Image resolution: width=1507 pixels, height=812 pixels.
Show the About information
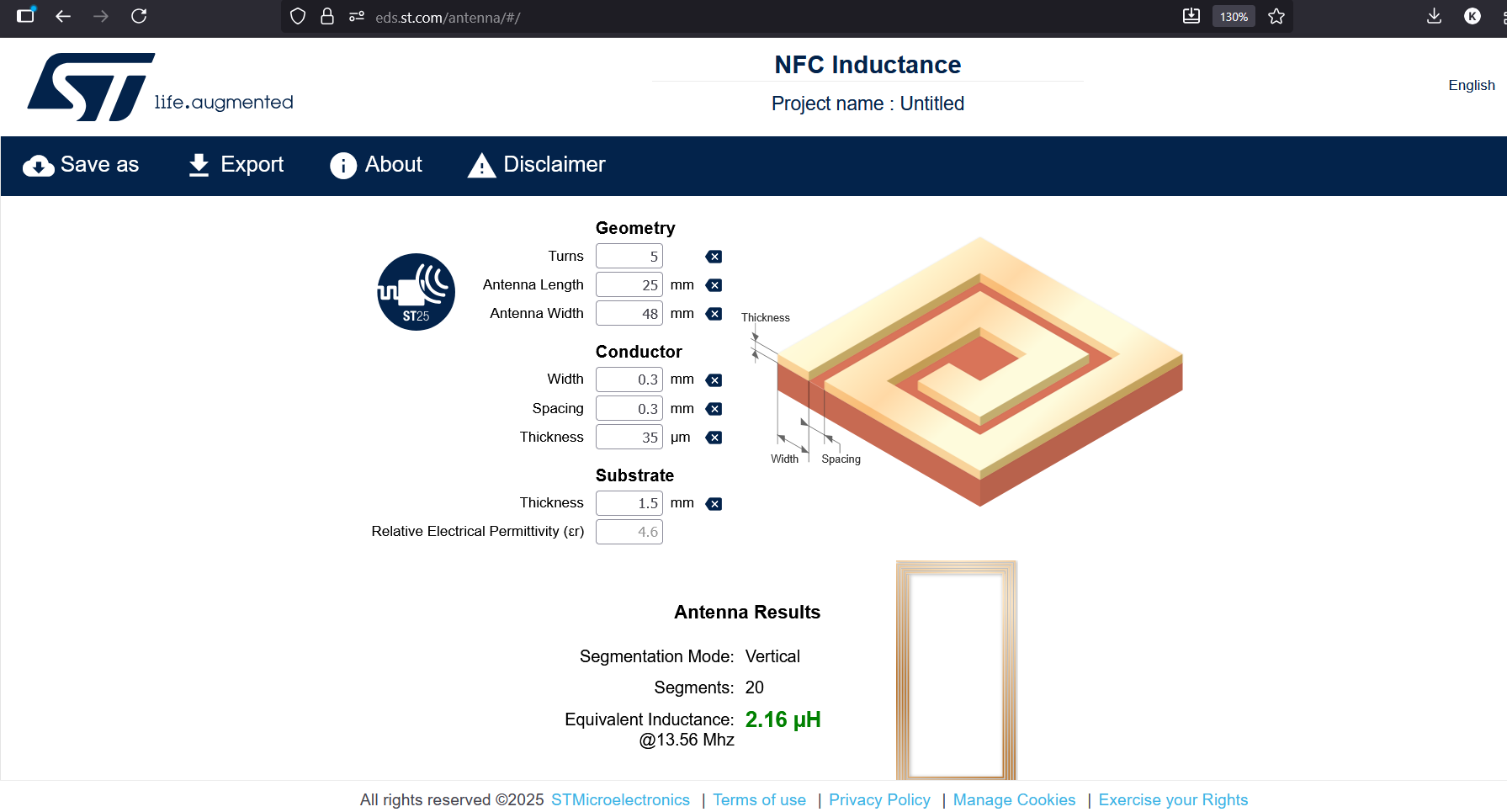pyautogui.click(x=376, y=165)
